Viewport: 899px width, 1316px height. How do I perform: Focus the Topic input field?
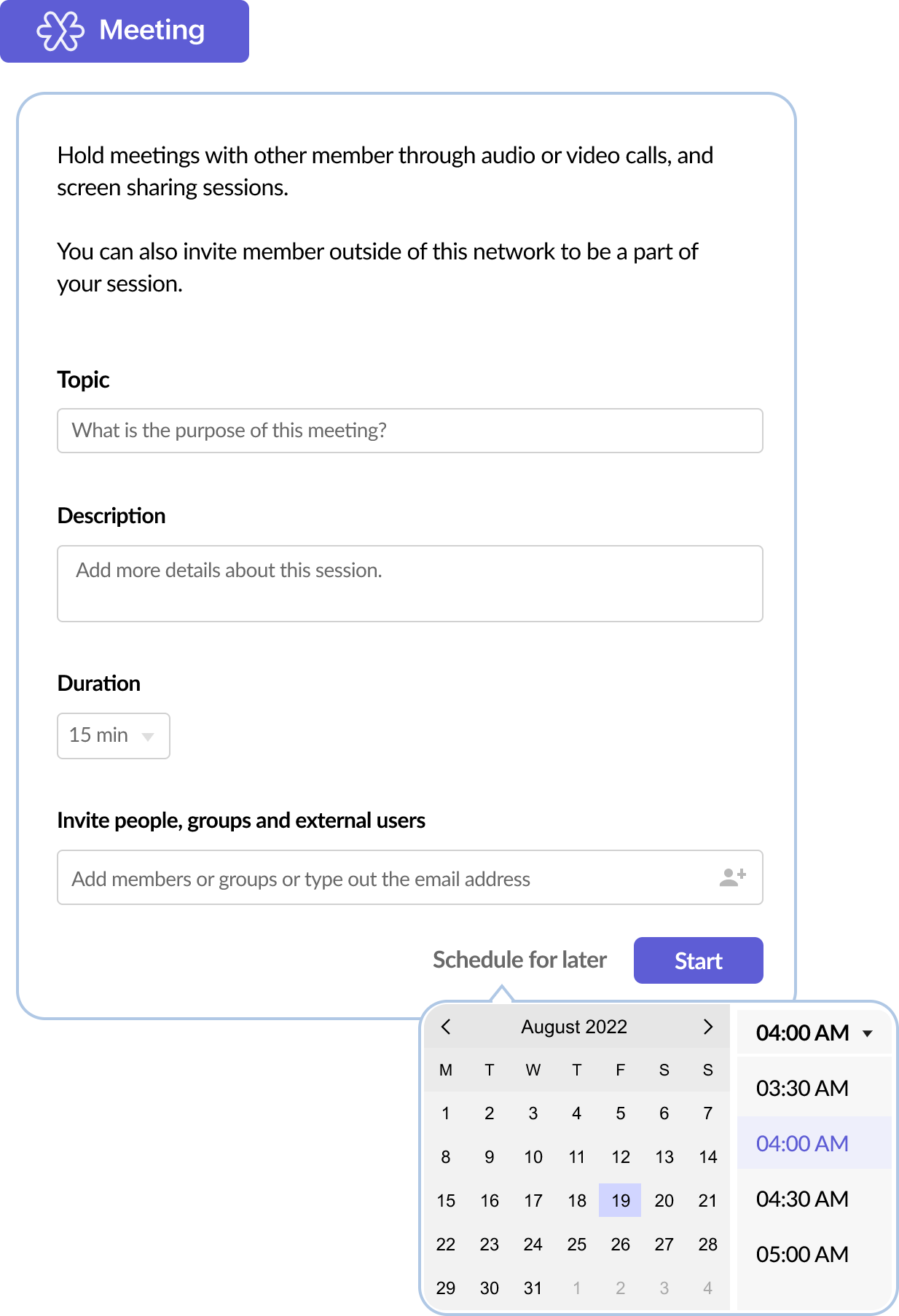409,431
